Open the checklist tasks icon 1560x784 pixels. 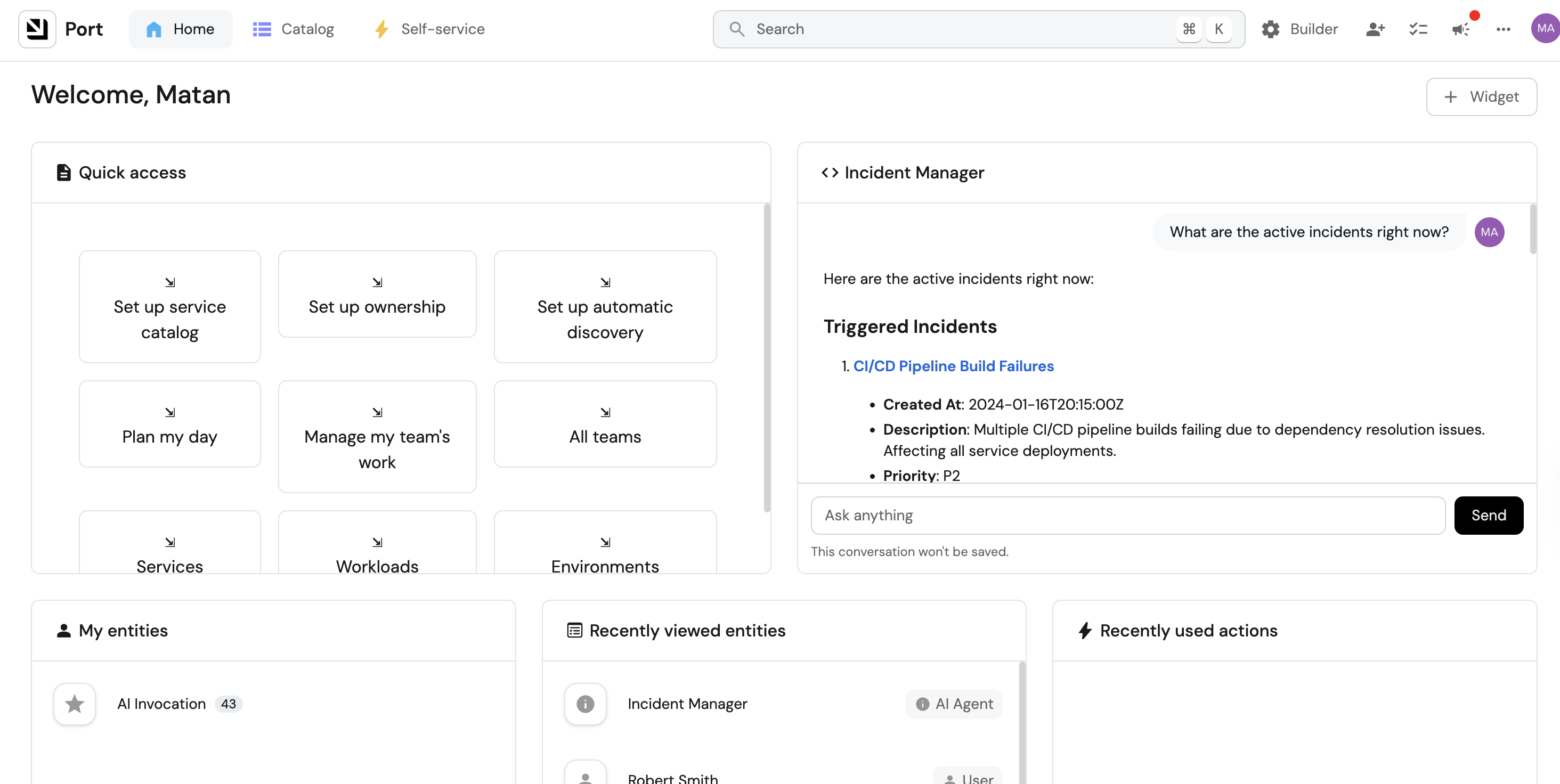pyautogui.click(x=1418, y=29)
